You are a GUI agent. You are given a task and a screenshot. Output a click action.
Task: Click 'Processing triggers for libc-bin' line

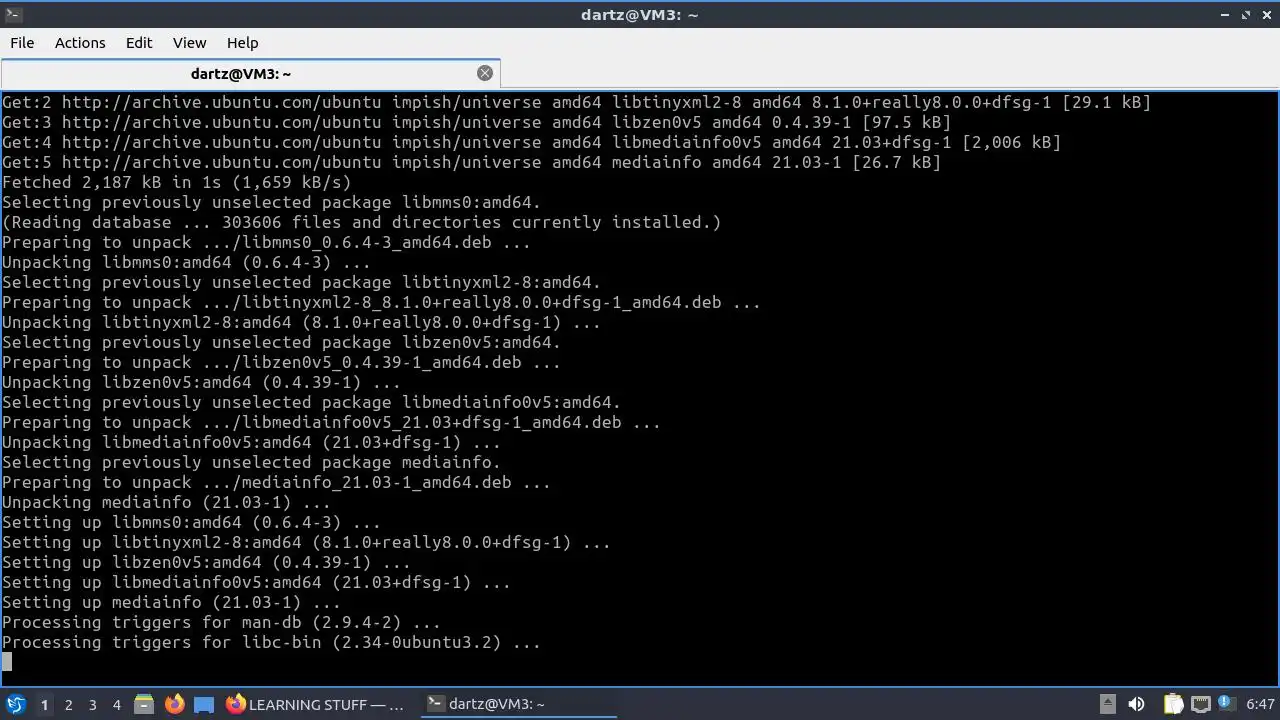tap(271, 642)
